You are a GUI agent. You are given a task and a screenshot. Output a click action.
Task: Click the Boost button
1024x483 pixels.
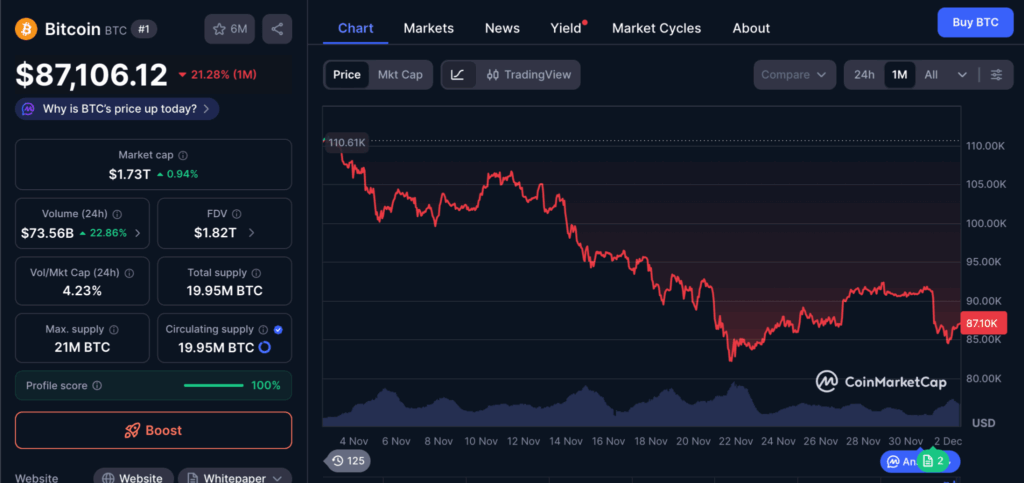click(x=153, y=430)
